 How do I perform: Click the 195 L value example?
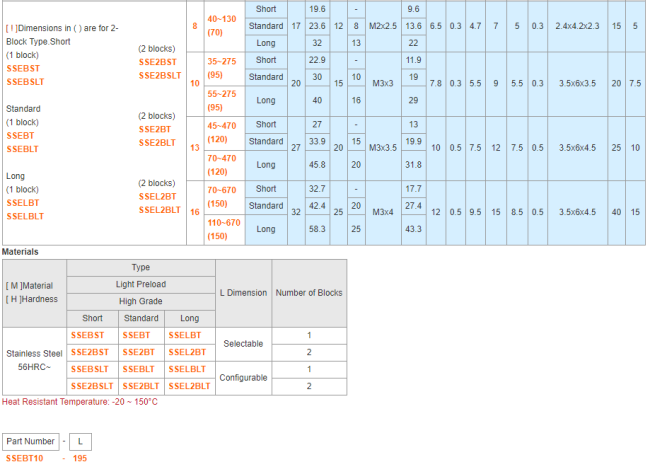82,458
